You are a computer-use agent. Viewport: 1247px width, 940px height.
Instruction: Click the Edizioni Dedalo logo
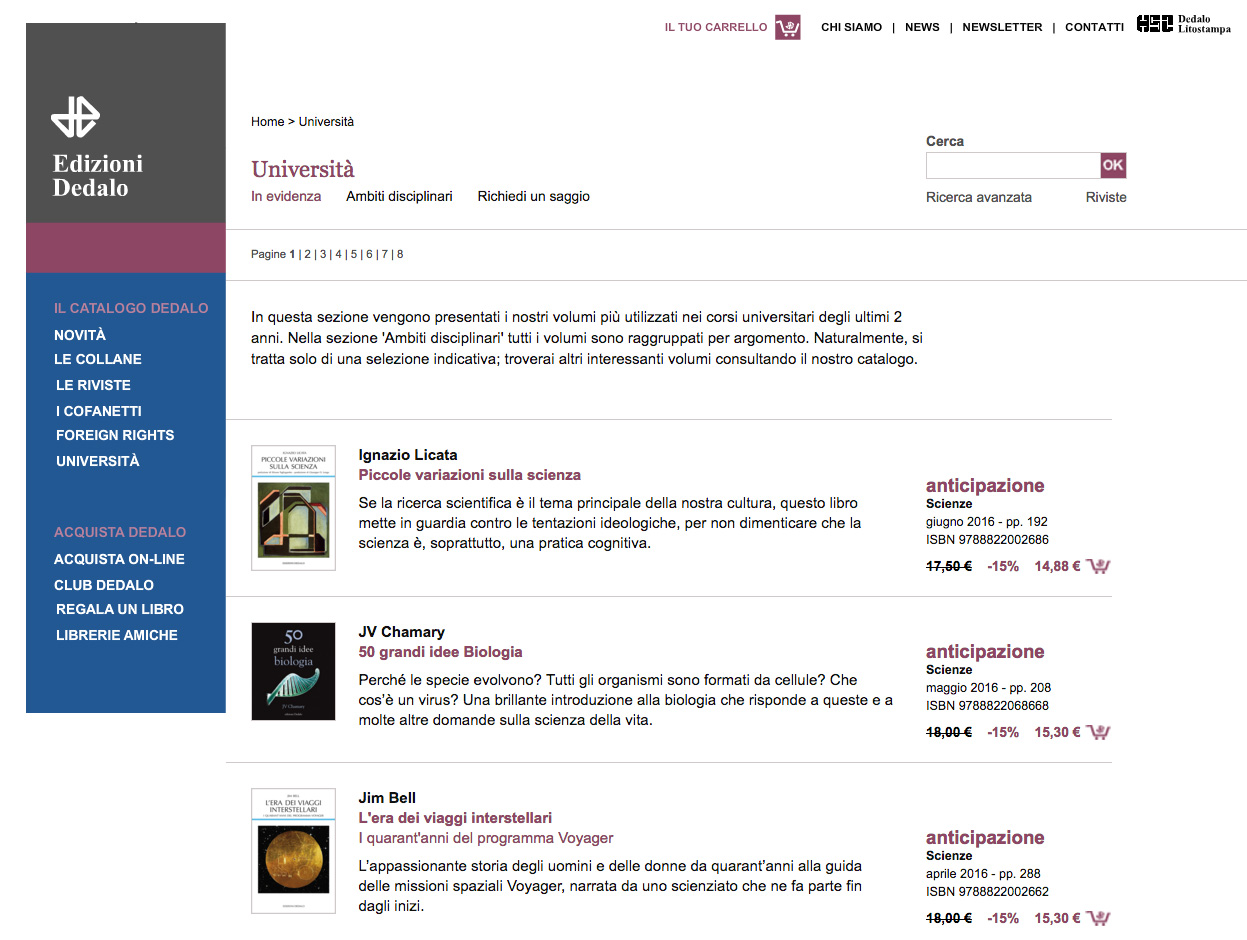coord(98,148)
